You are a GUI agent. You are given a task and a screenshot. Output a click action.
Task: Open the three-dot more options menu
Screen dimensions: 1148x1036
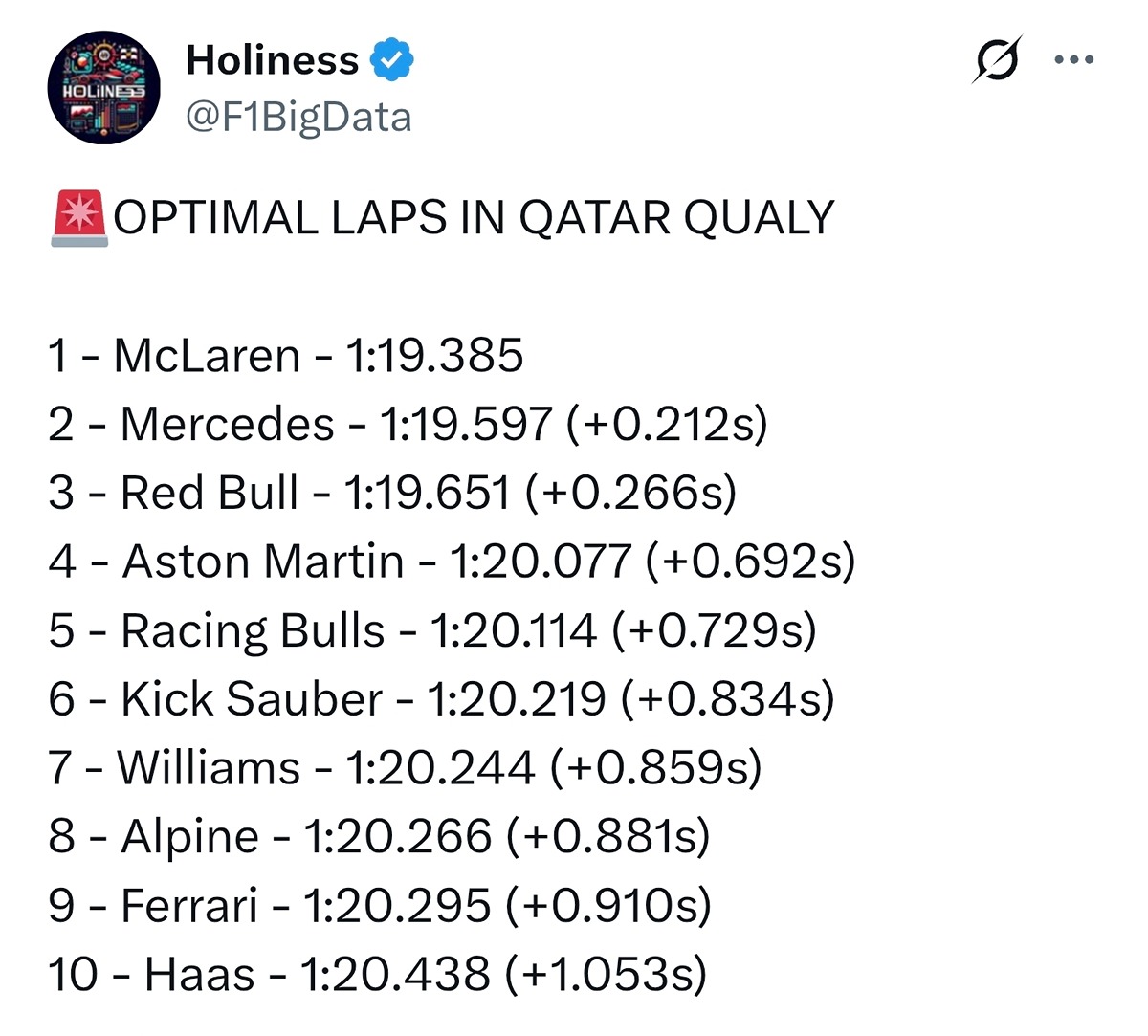(1073, 59)
